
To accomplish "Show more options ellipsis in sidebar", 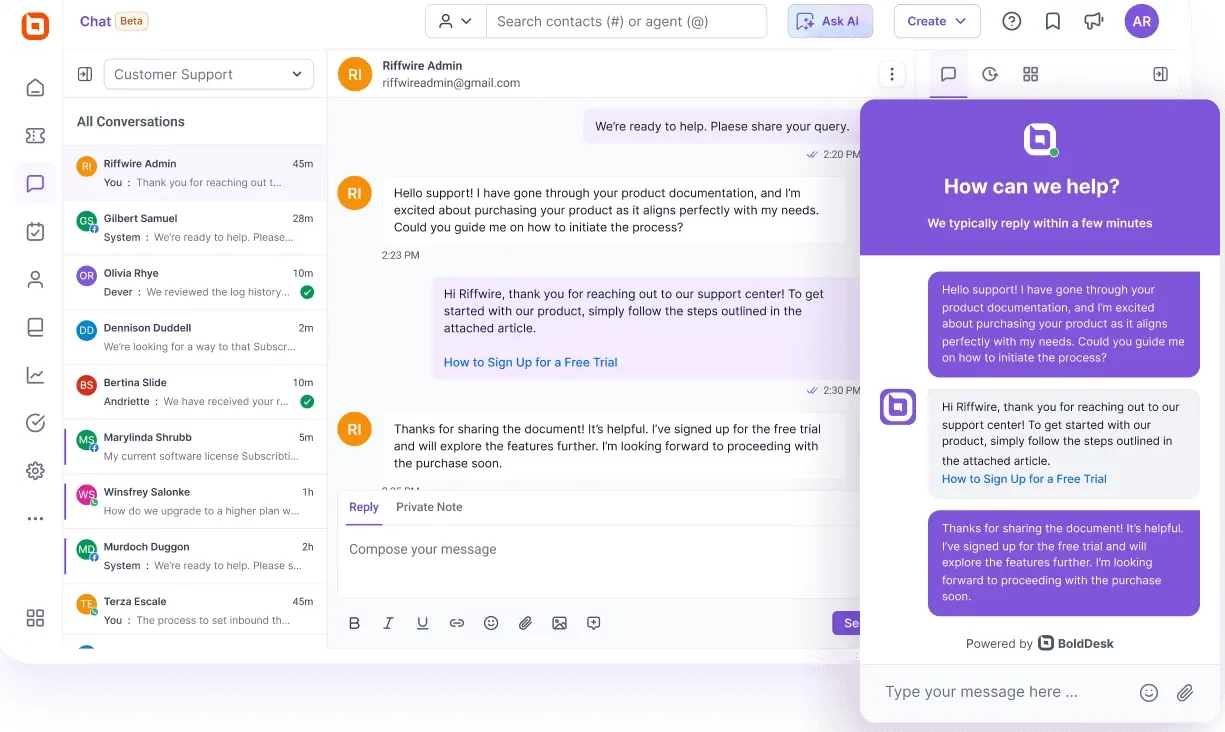I will click(35, 518).
